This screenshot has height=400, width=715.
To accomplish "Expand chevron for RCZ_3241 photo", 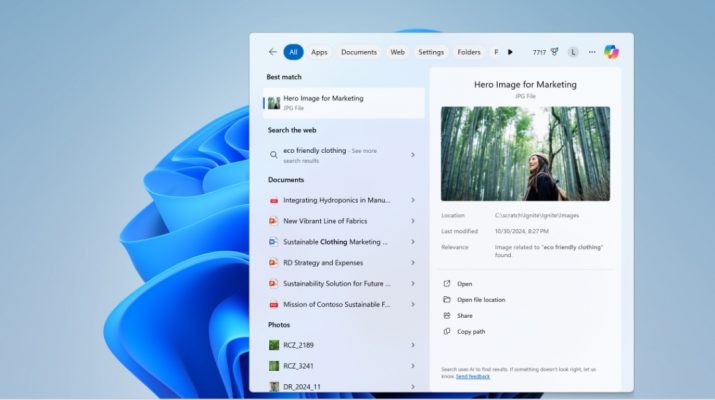I will (x=413, y=366).
